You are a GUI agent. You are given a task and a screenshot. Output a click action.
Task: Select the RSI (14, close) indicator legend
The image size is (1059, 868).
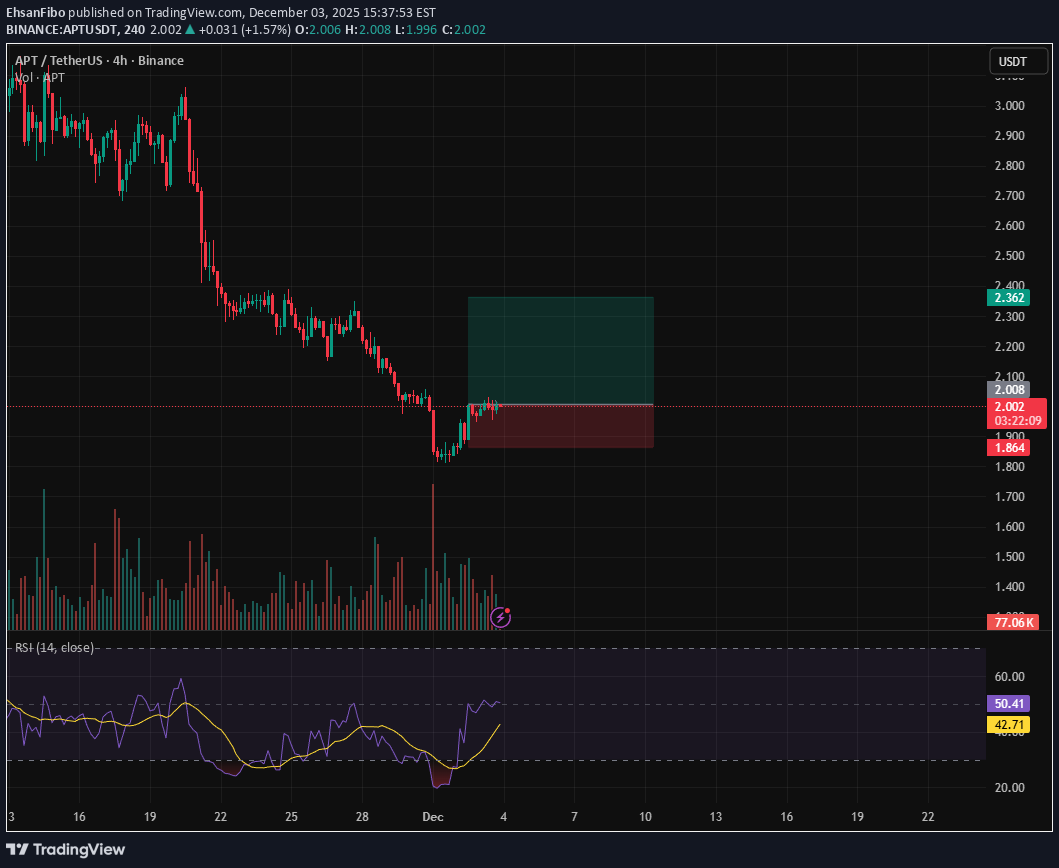pyautogui.click(x=54, y=647)
